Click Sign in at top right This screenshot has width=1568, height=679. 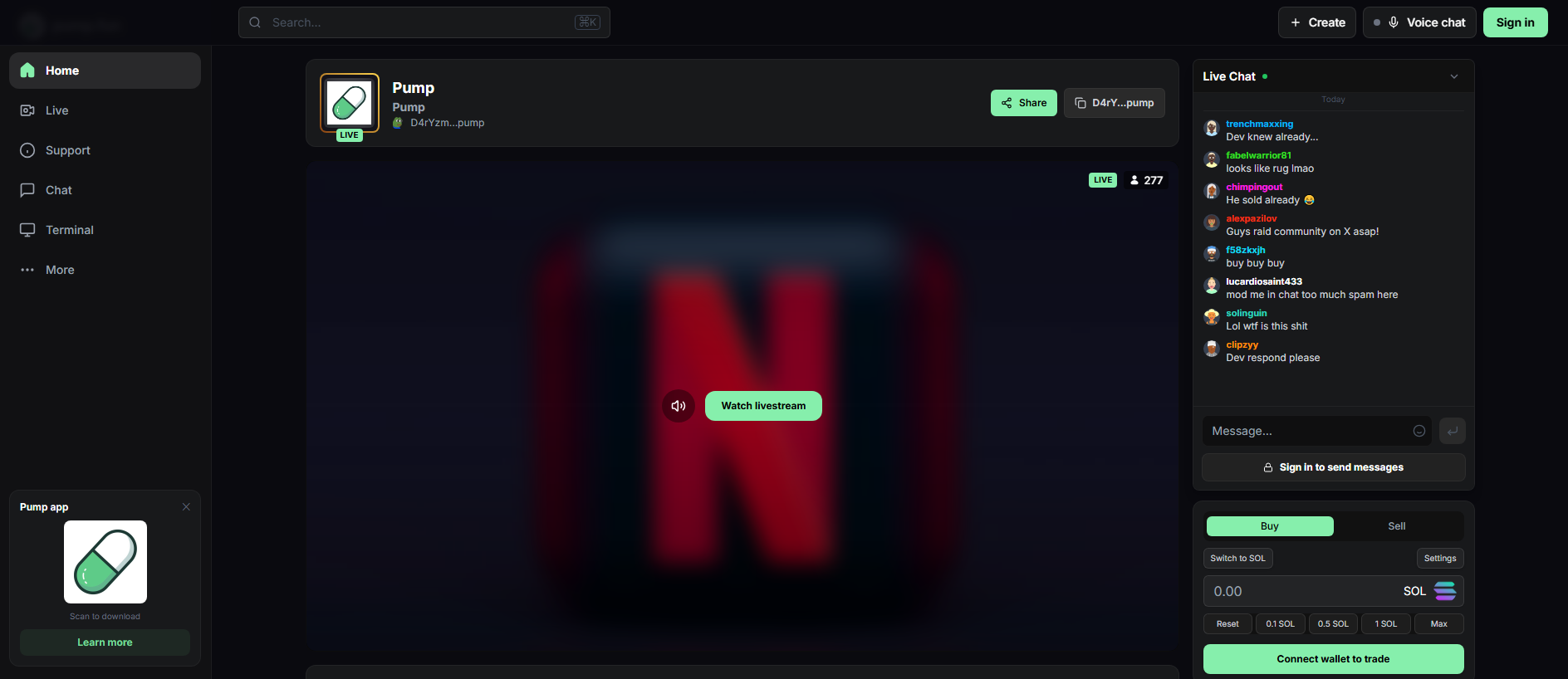pyautogui.click(x=1515, y=22)
